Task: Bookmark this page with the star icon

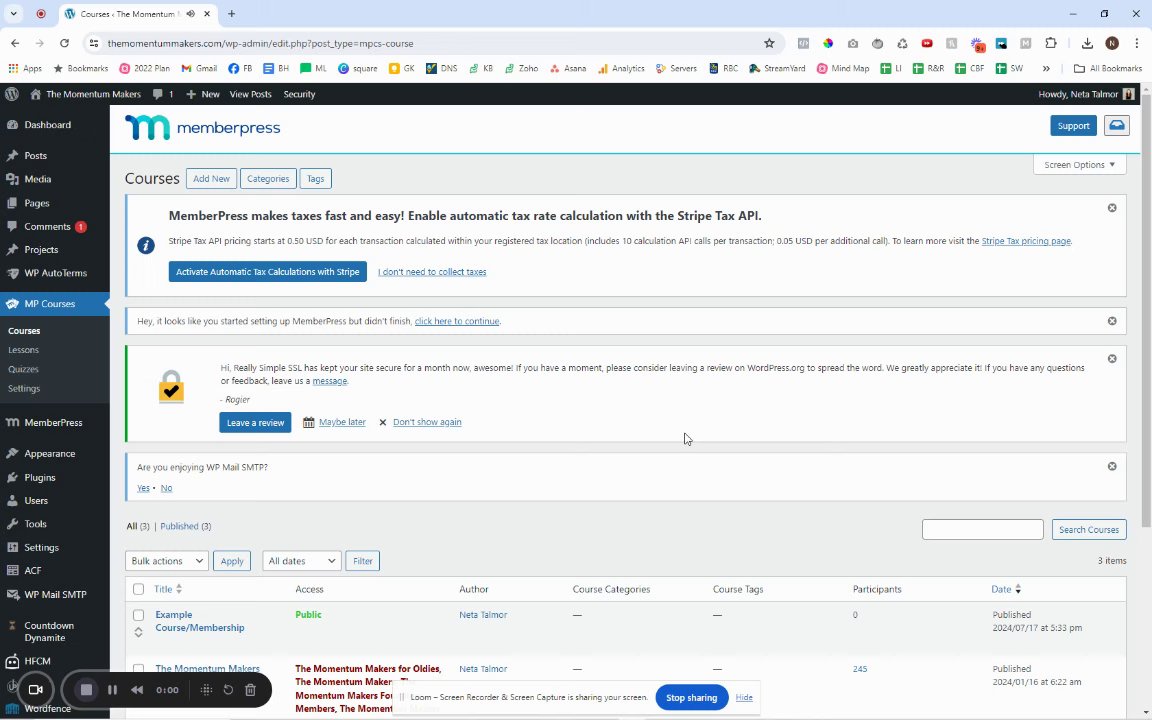Action: pyautogui.click(x=769, y=43)
